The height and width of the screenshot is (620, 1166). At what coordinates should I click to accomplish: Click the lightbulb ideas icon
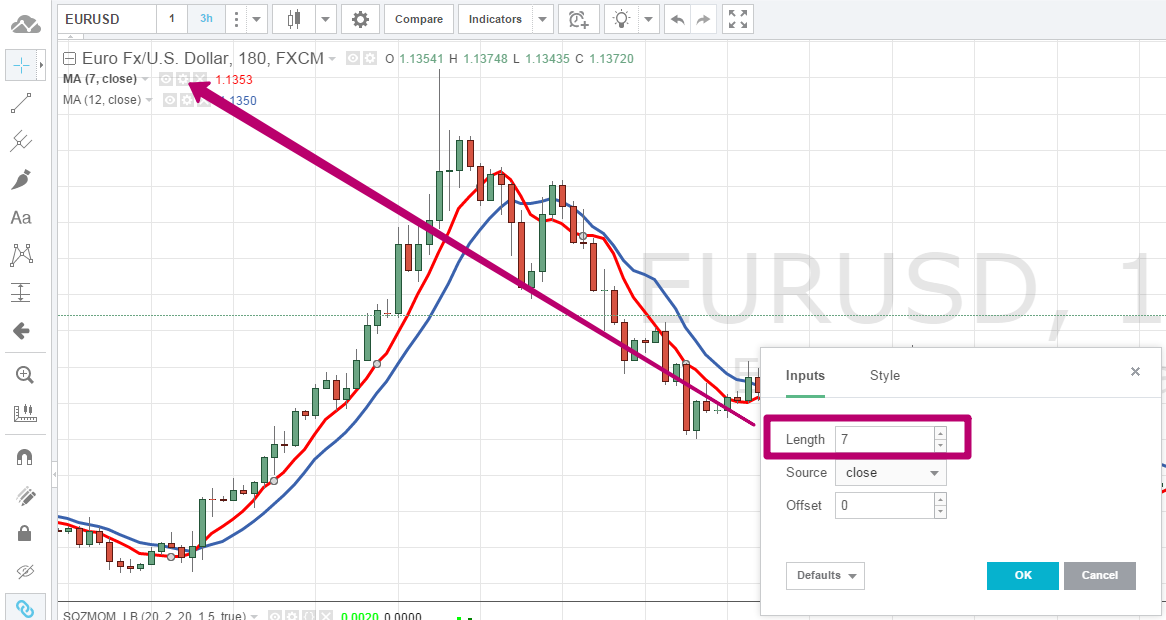[x=622, y=19]
